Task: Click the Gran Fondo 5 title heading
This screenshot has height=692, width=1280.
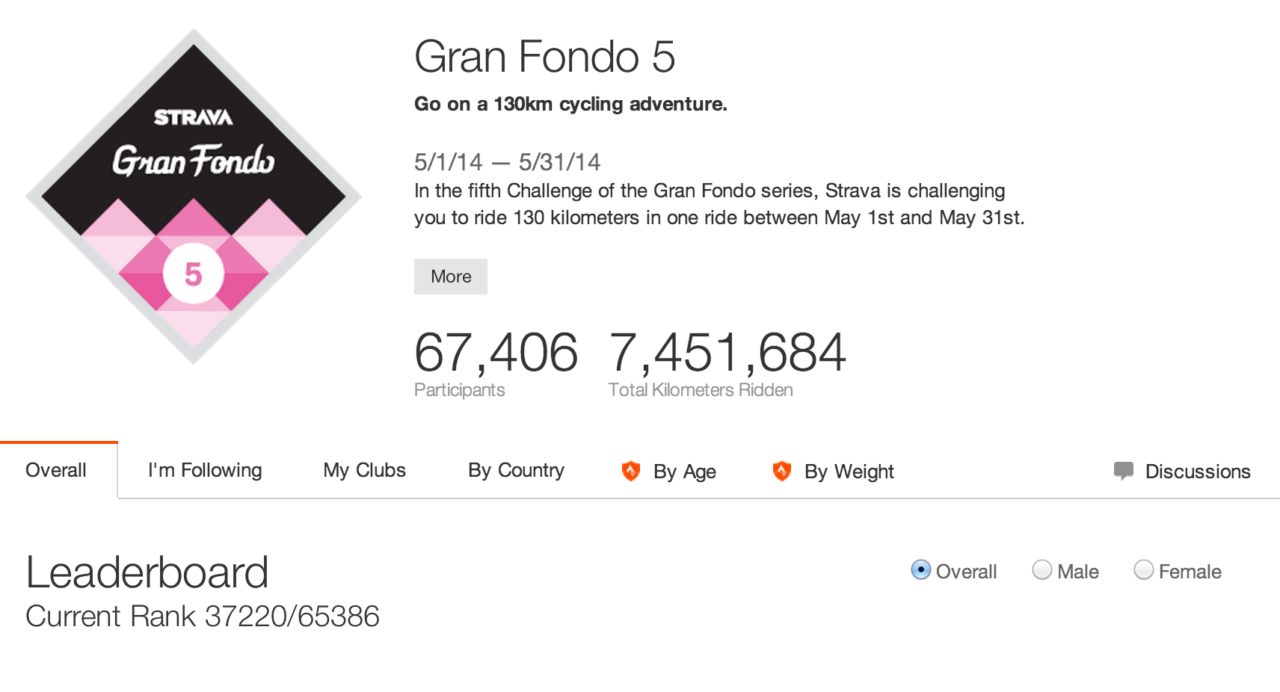Action: point(545,57)
